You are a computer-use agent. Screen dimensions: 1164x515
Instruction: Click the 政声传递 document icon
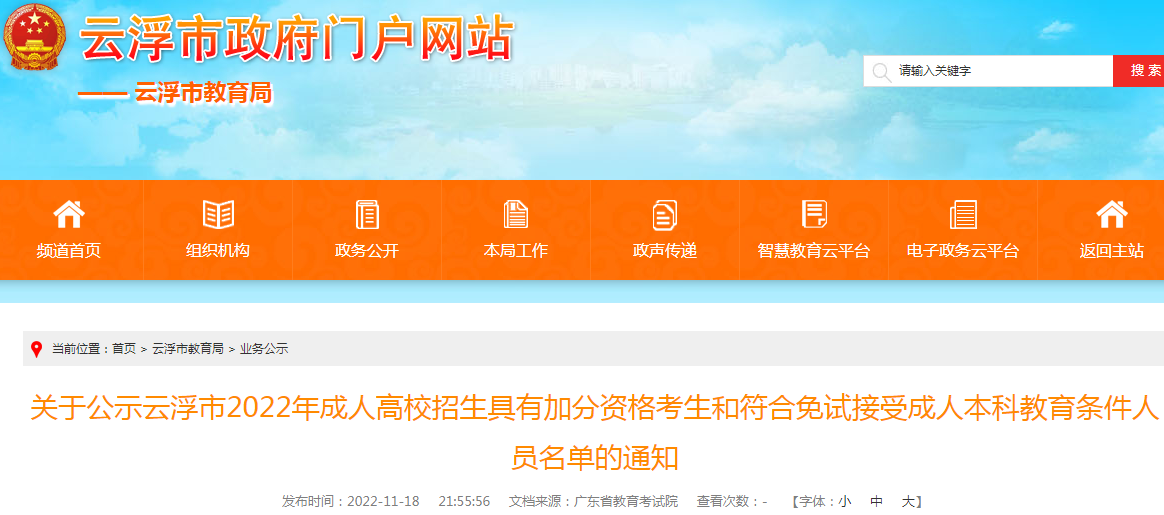664,214
